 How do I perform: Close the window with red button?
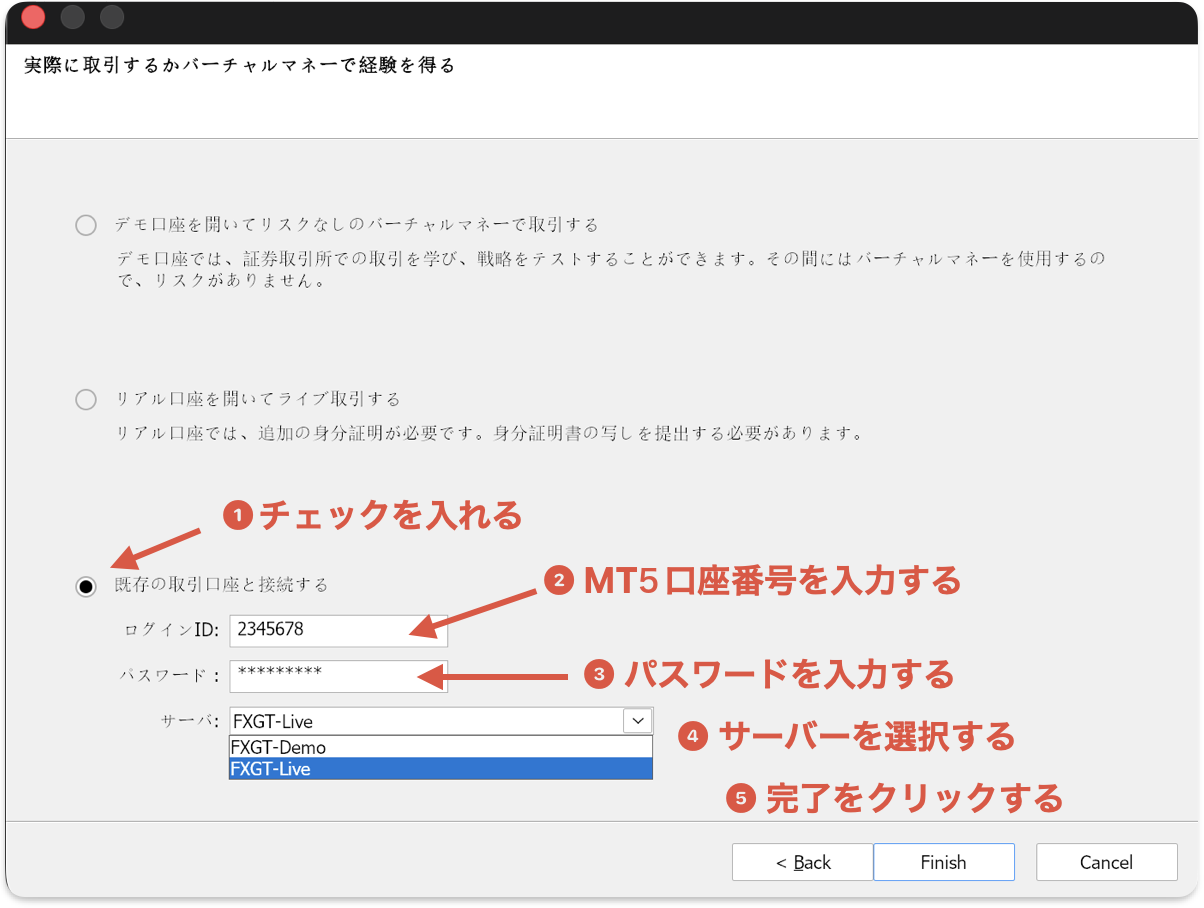[33, 17]
